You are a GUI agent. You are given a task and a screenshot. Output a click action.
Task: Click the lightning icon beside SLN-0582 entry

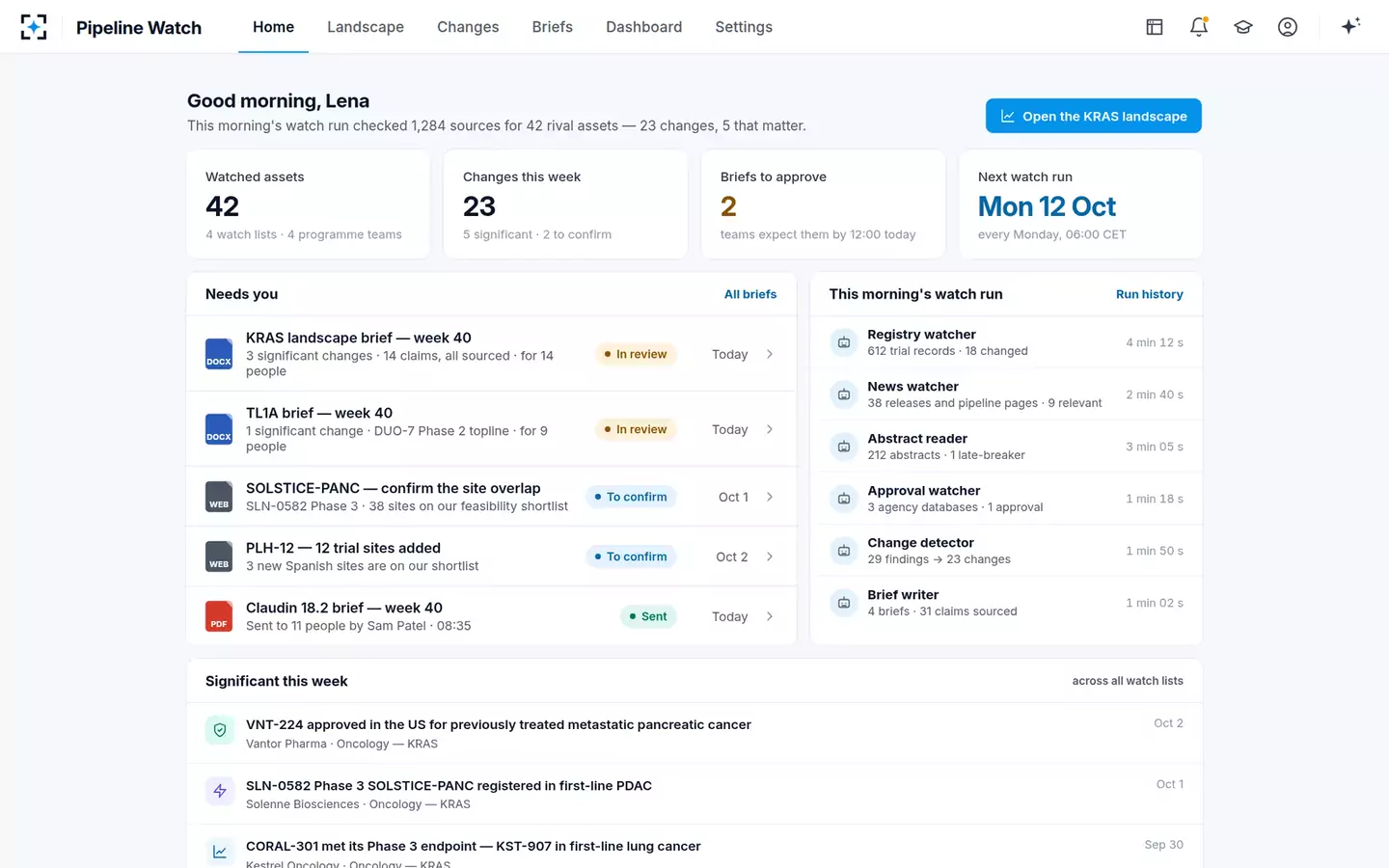(220, 791)
